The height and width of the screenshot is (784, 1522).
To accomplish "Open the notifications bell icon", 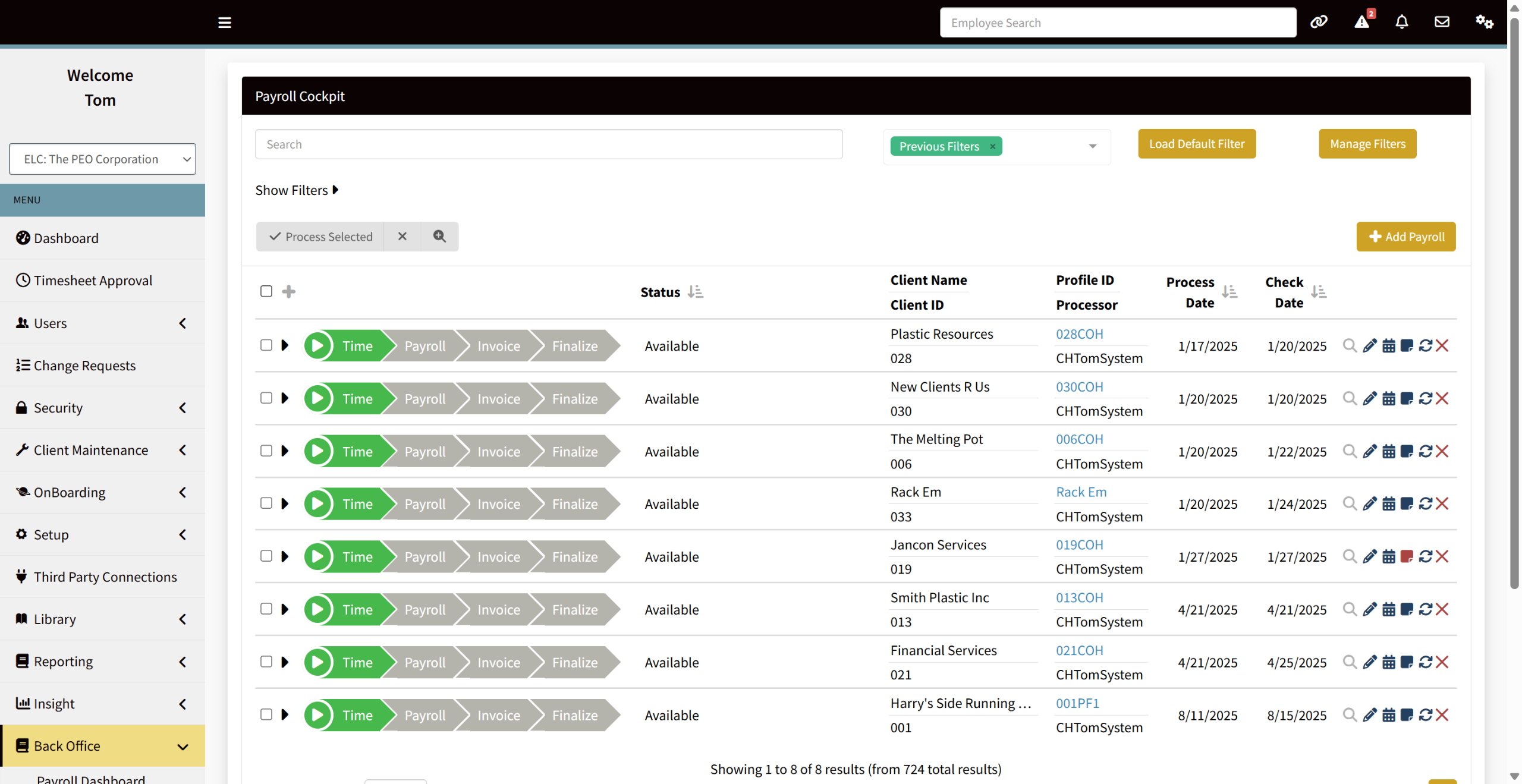I will point(1402,22).
